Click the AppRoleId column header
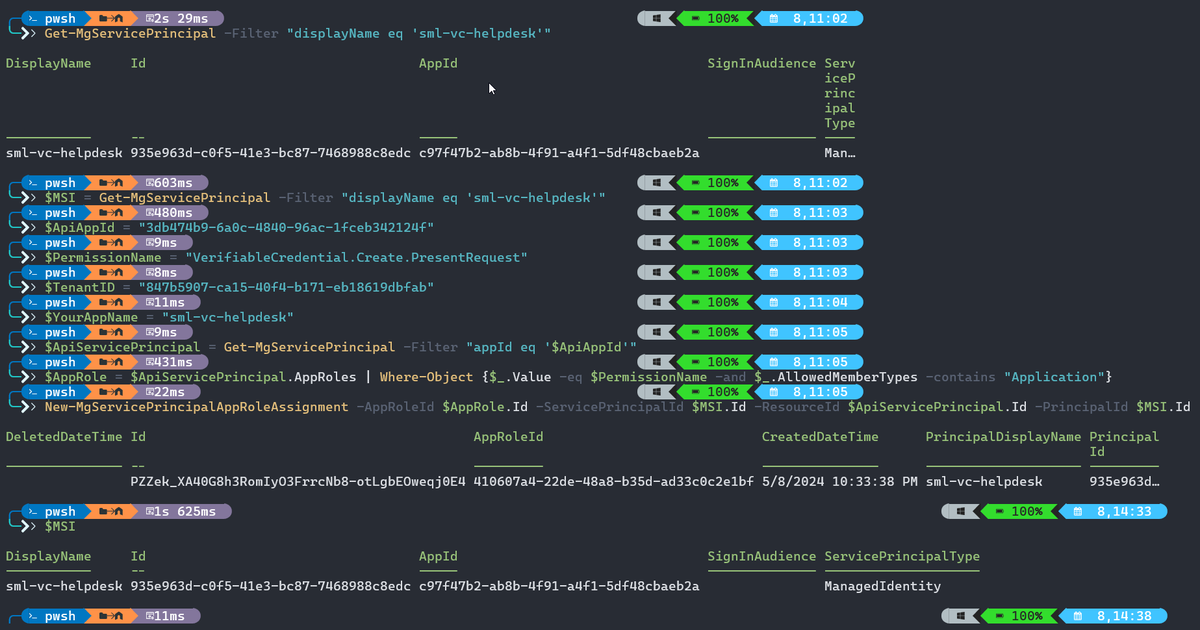The height and width of the screenshot is (630, 1200). coord(509,437)
